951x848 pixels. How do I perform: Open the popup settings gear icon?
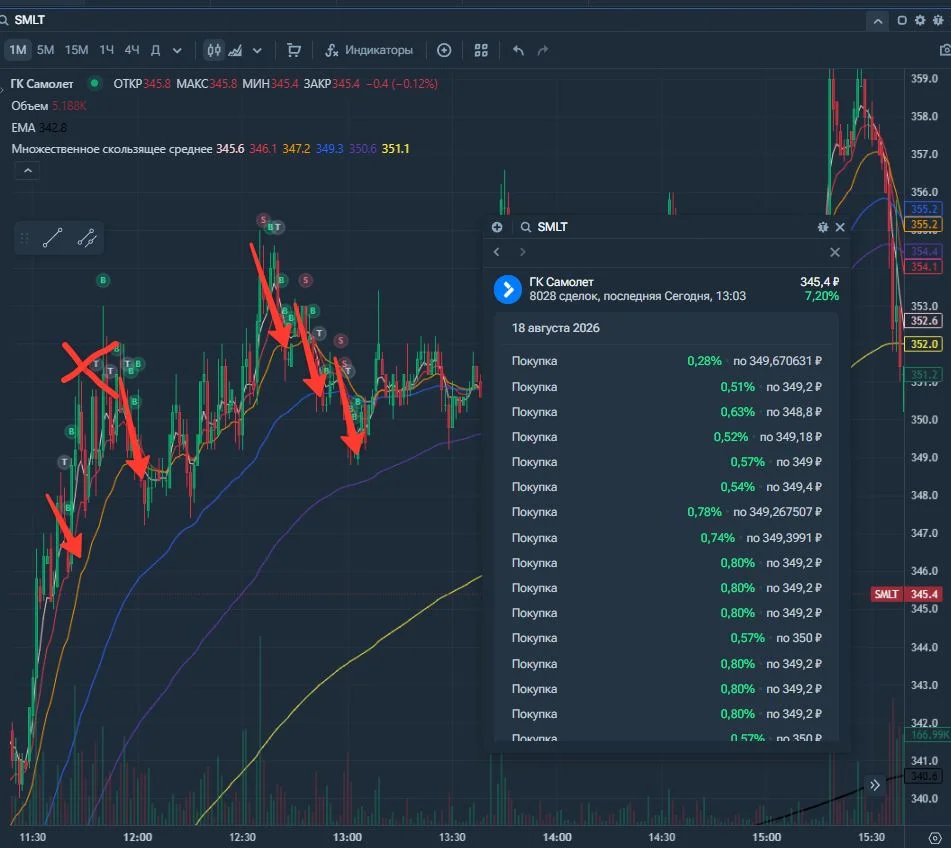coord(823,227)
